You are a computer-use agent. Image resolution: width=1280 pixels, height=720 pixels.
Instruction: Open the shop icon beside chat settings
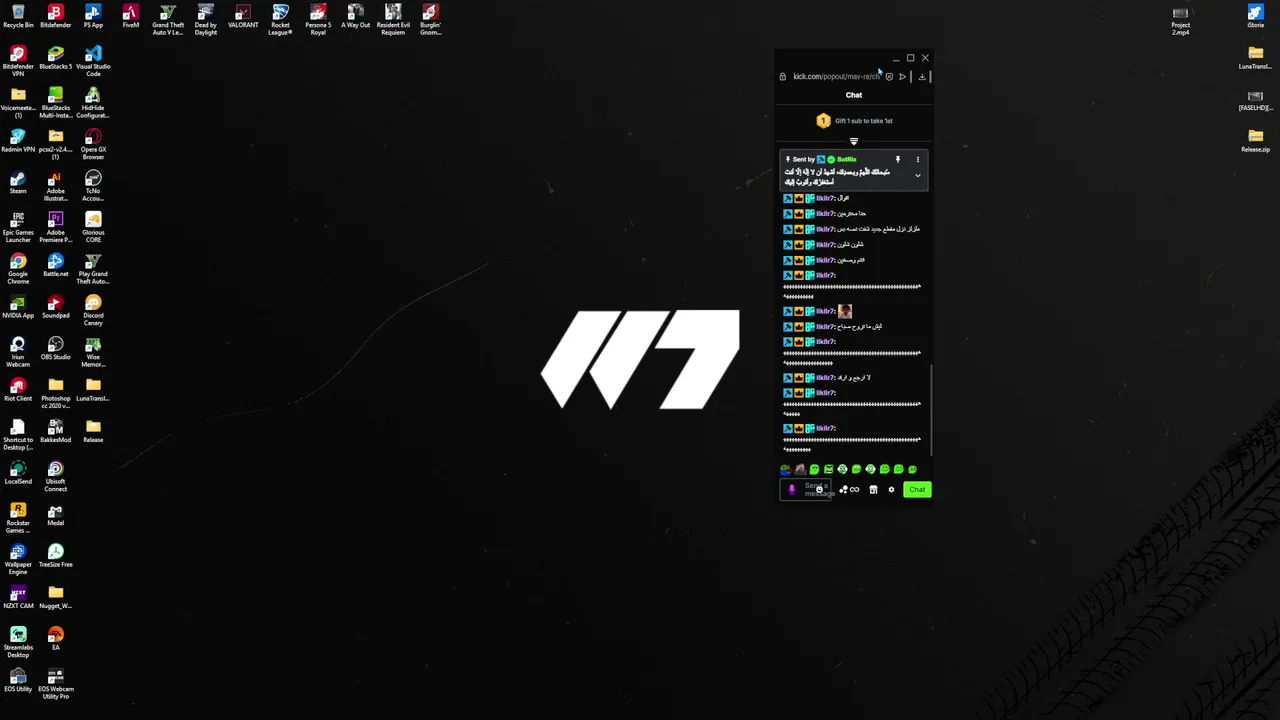(x=873, y=490)
